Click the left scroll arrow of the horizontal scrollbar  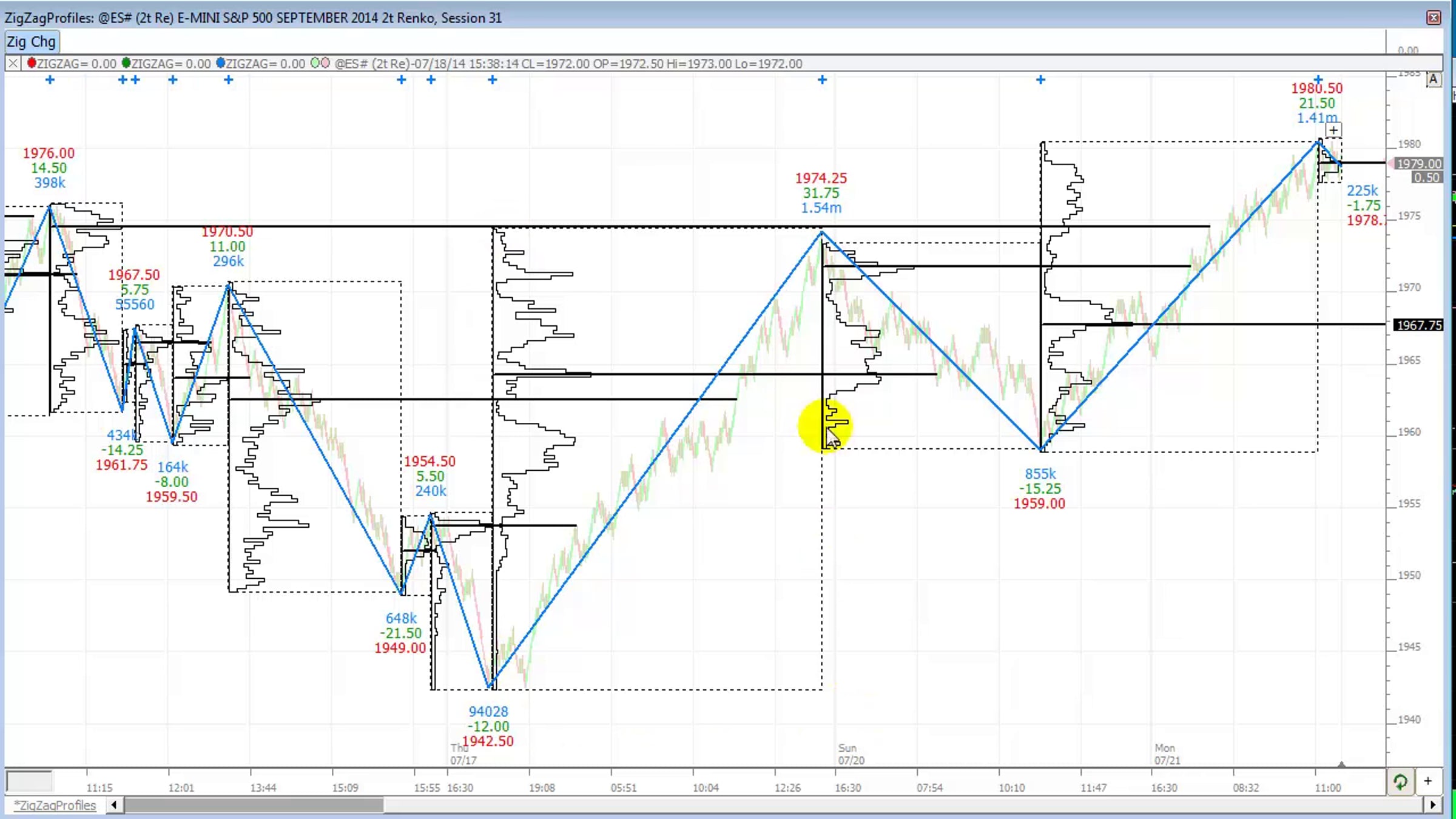pos(113,805)
